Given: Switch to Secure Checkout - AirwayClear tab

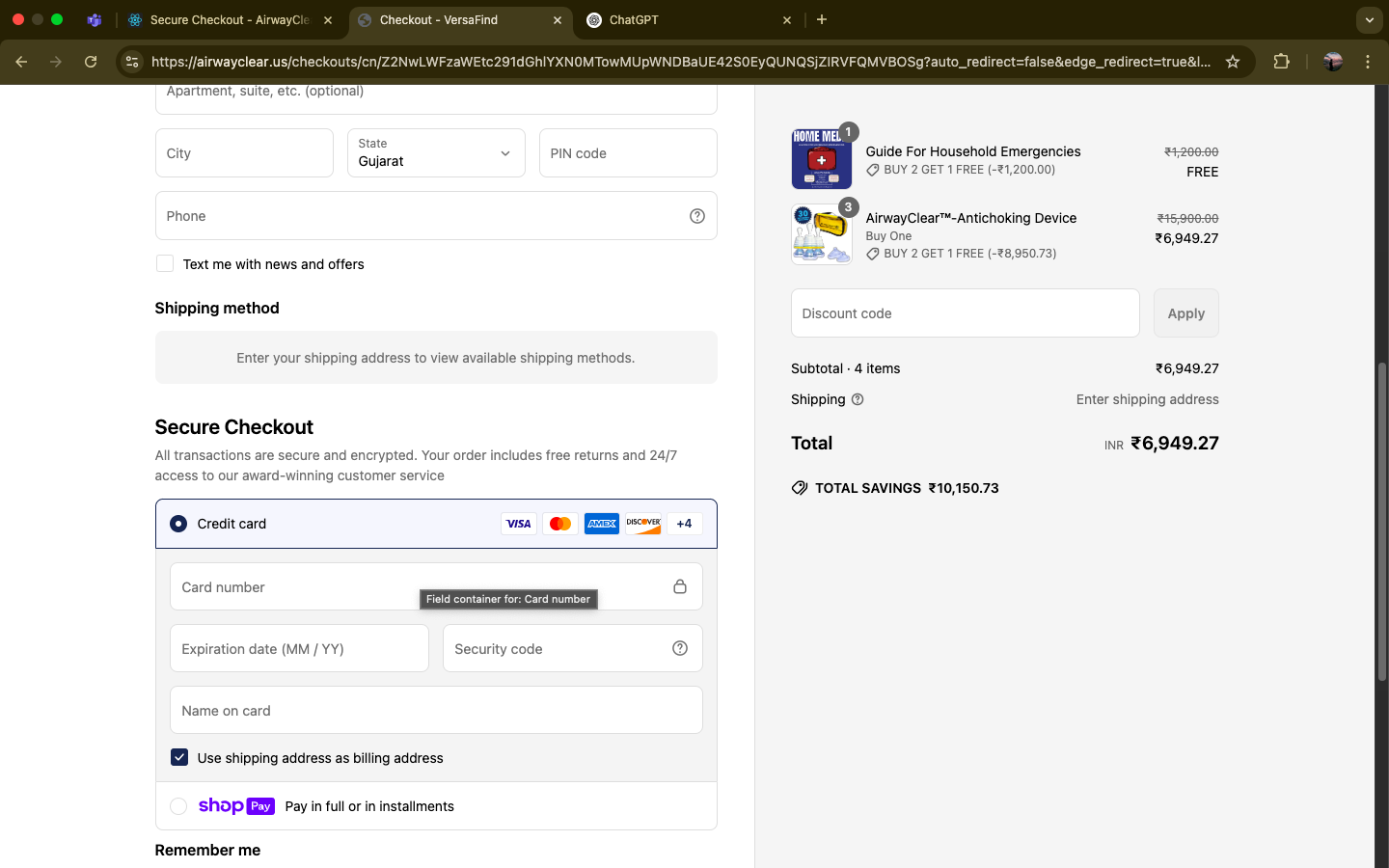Looking at the screenshot, I should [x=230, y=19].
